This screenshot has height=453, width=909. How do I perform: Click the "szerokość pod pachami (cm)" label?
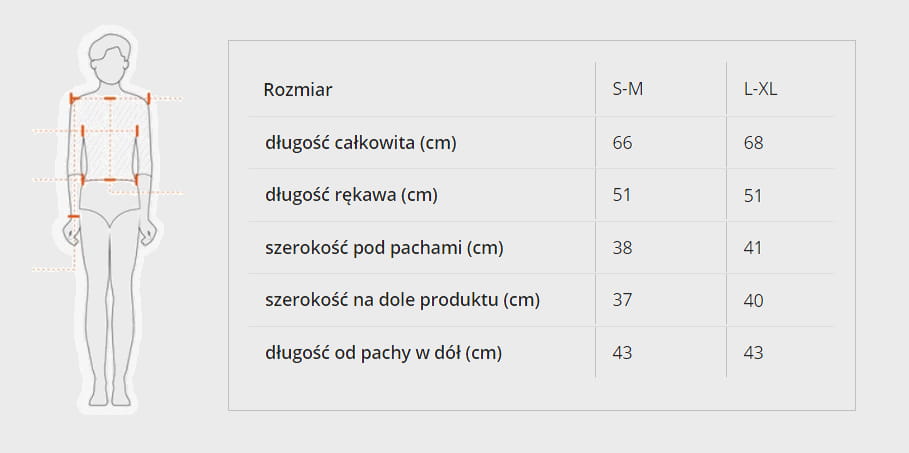(384, 247)
